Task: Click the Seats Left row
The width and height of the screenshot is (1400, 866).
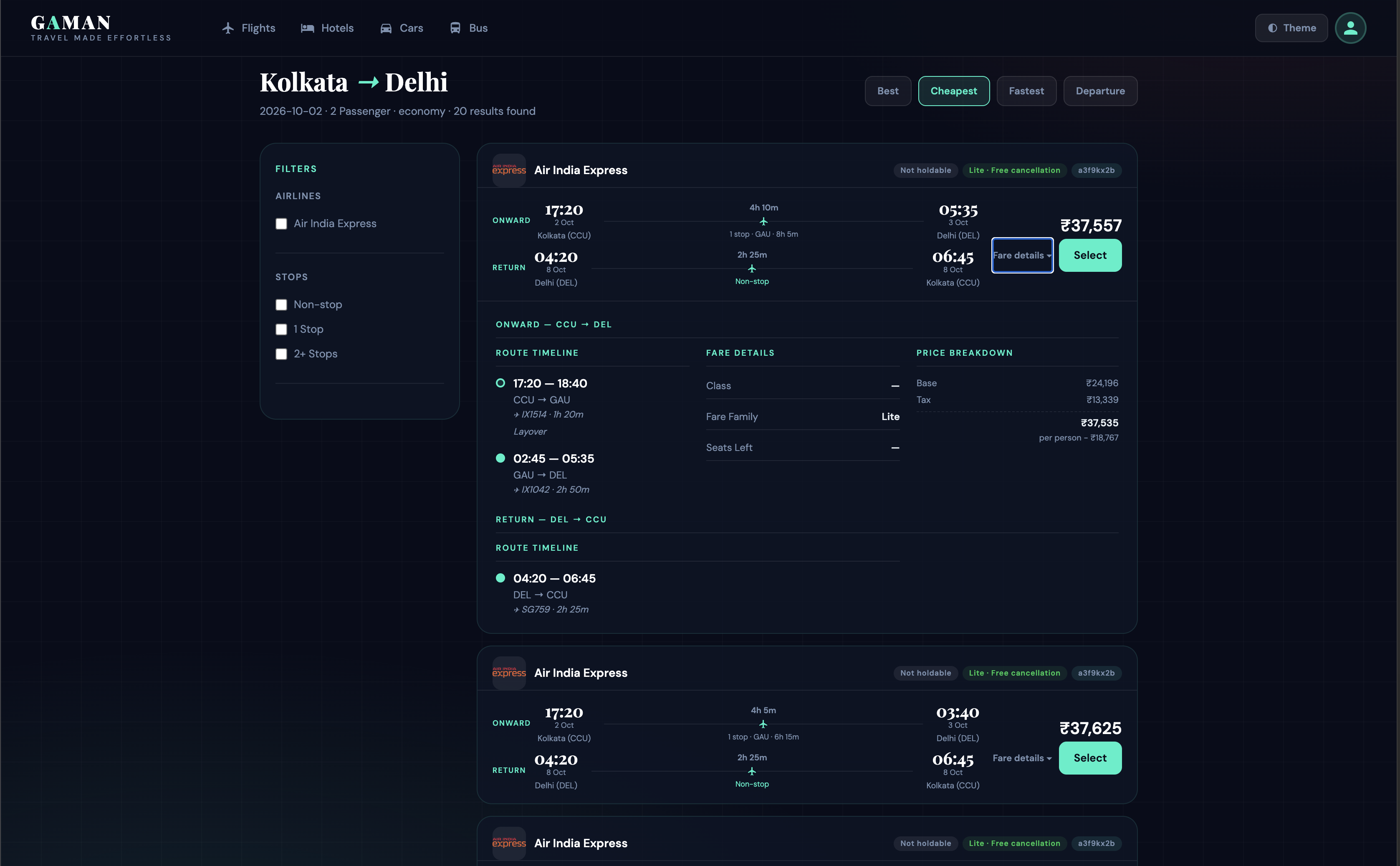Action: click(802, 448)
